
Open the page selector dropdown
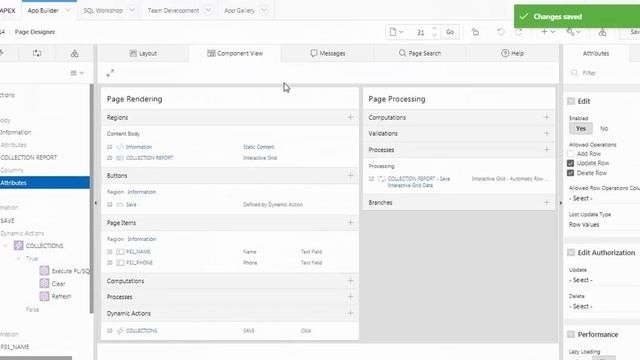[x=396, y=32]
